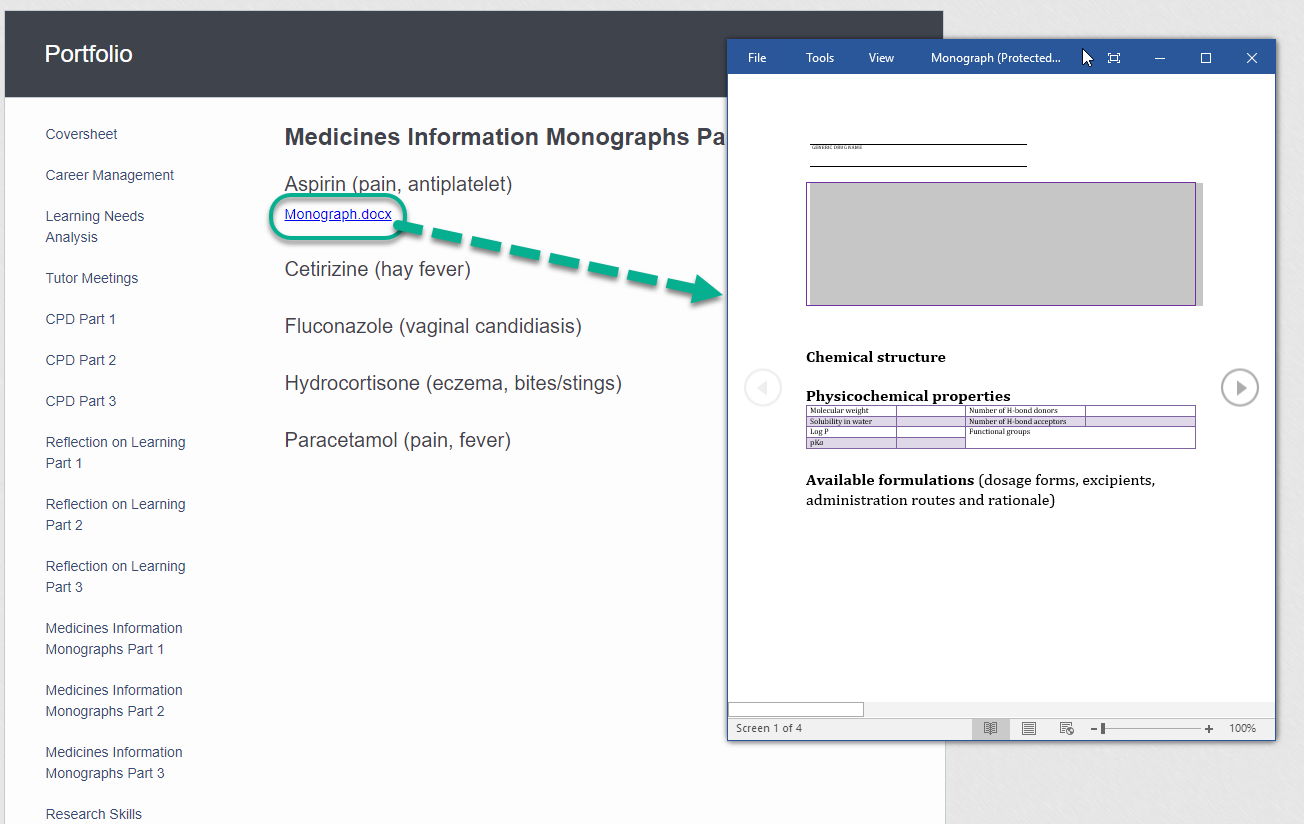Open the File menu in Word
1304x824 pixels.
click(757, 58)
